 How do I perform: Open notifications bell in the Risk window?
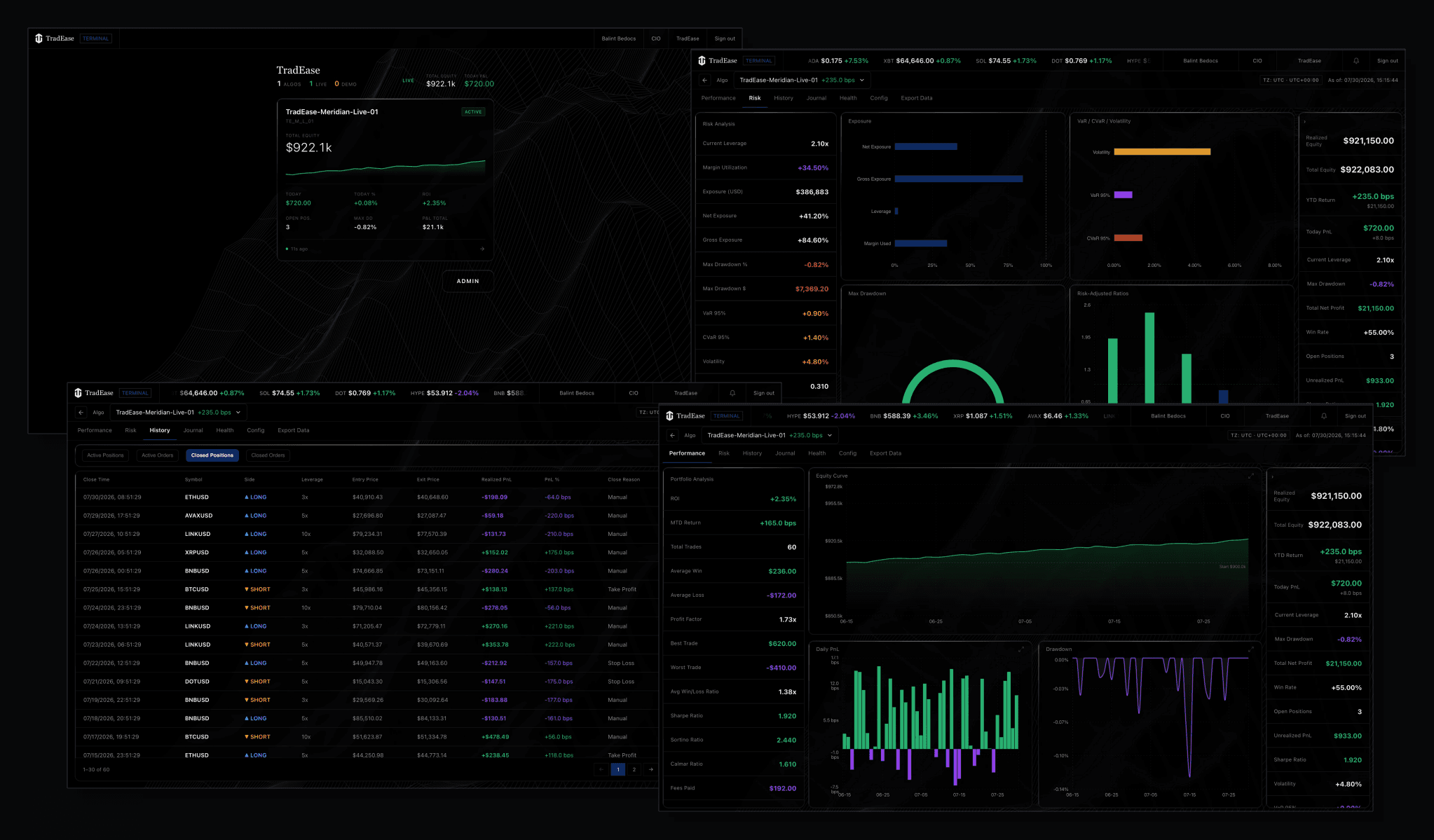coord(1356,61)
